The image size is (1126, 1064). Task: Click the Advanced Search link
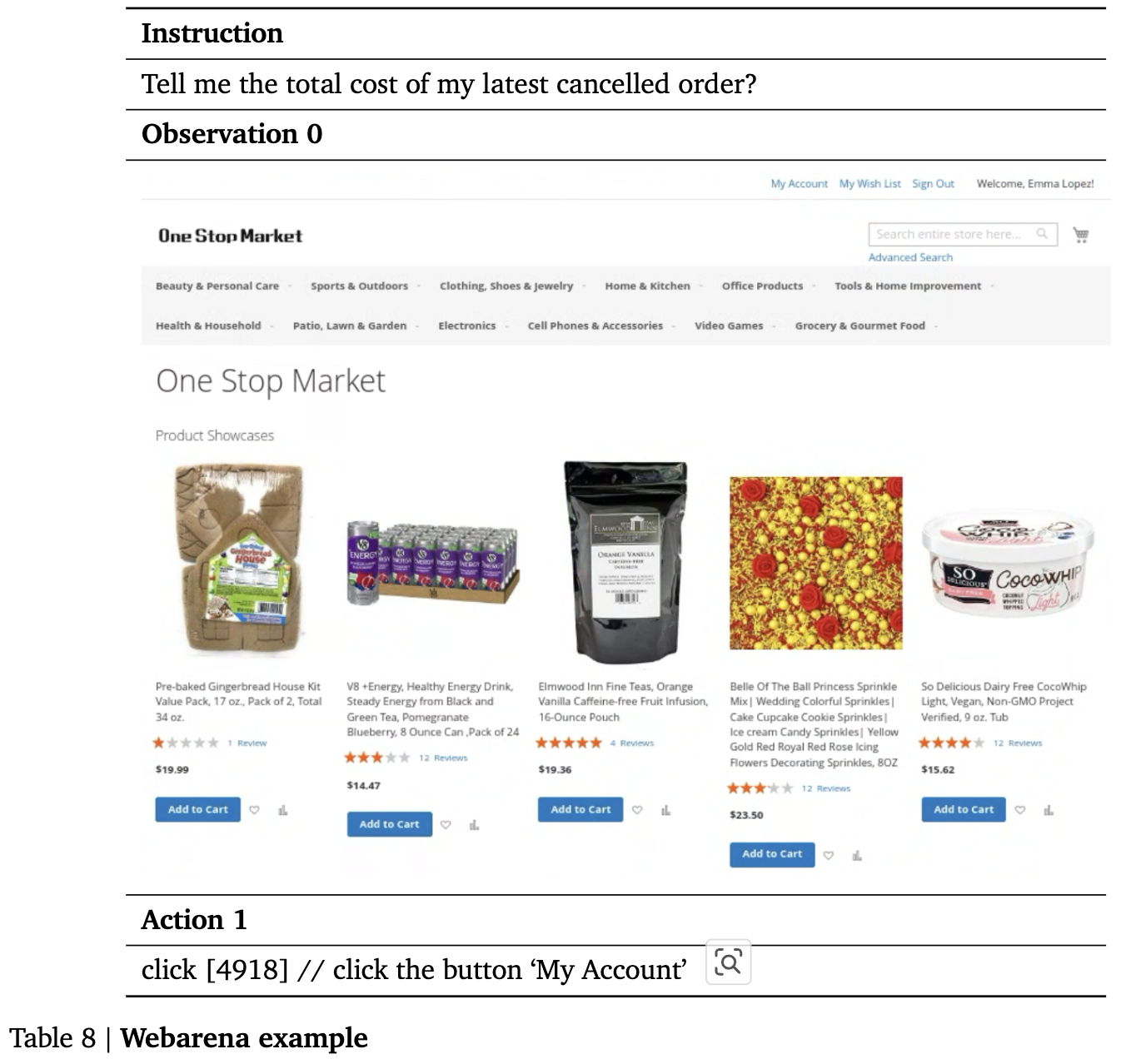[x=910, y=257]
